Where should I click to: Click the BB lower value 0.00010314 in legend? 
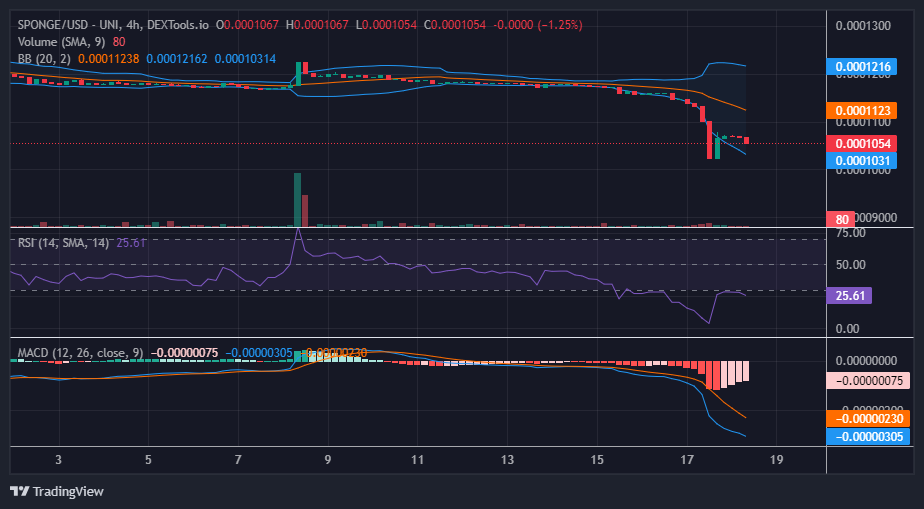pos(245,59)
